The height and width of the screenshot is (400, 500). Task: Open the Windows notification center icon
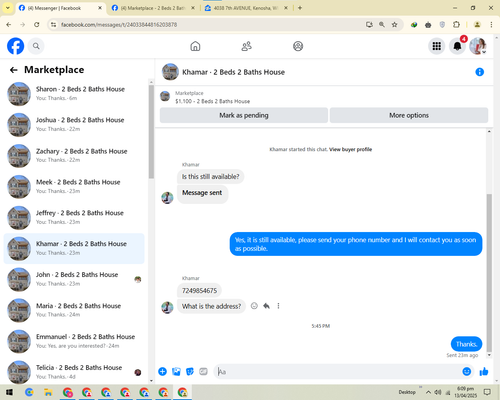click(x=487, y=392)
